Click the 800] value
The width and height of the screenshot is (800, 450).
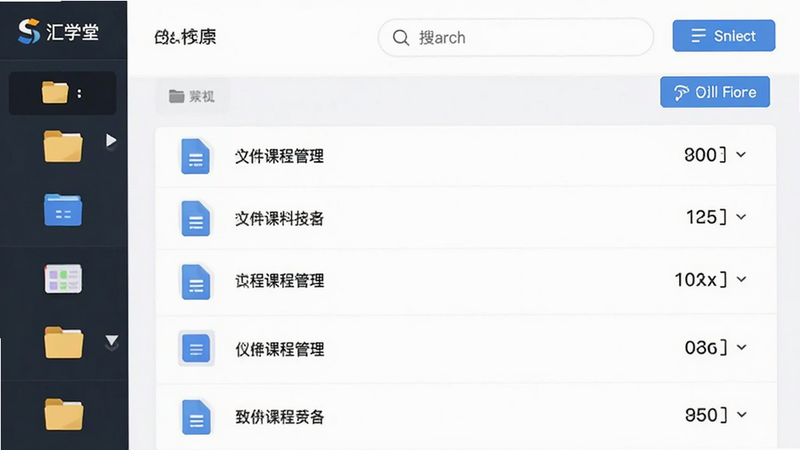(x=705, y=155)
